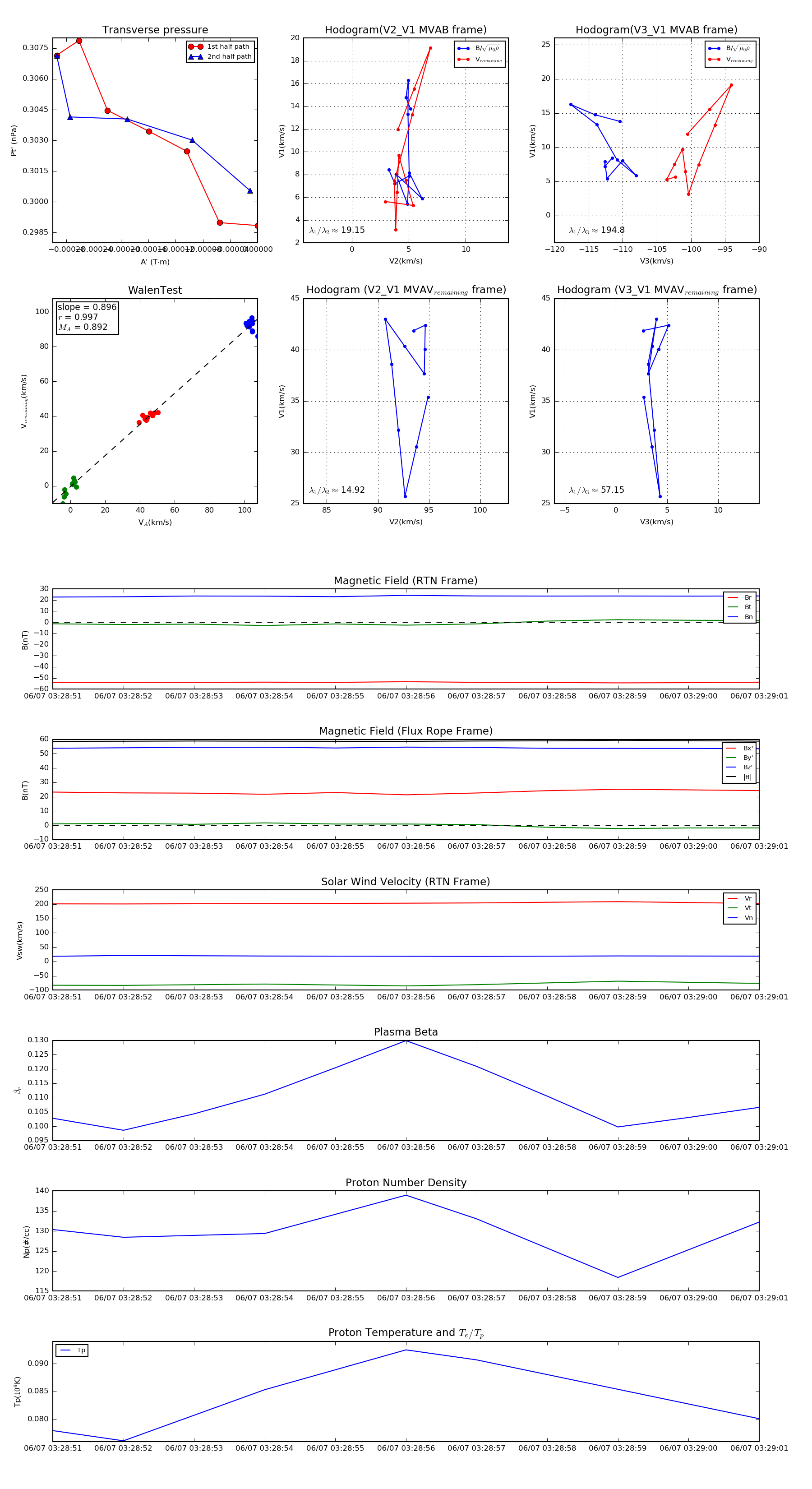
Task: Click the "A' (T·m)" x-axis label
Action: tap(155, 262)
